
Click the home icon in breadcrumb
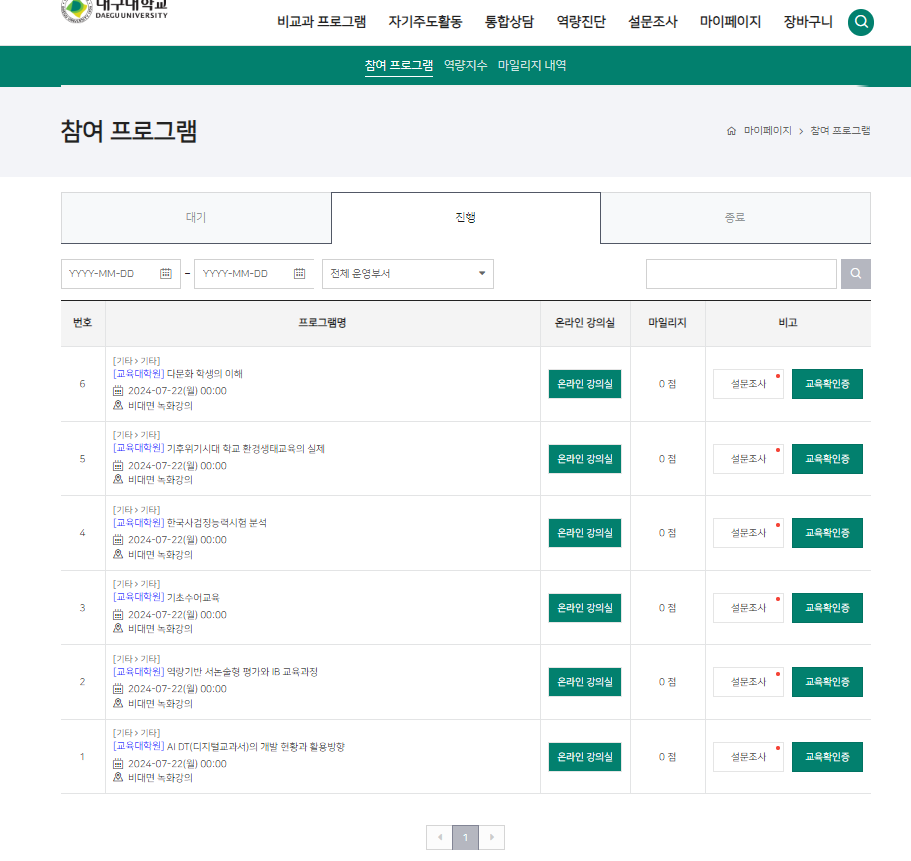pos(731,131)
